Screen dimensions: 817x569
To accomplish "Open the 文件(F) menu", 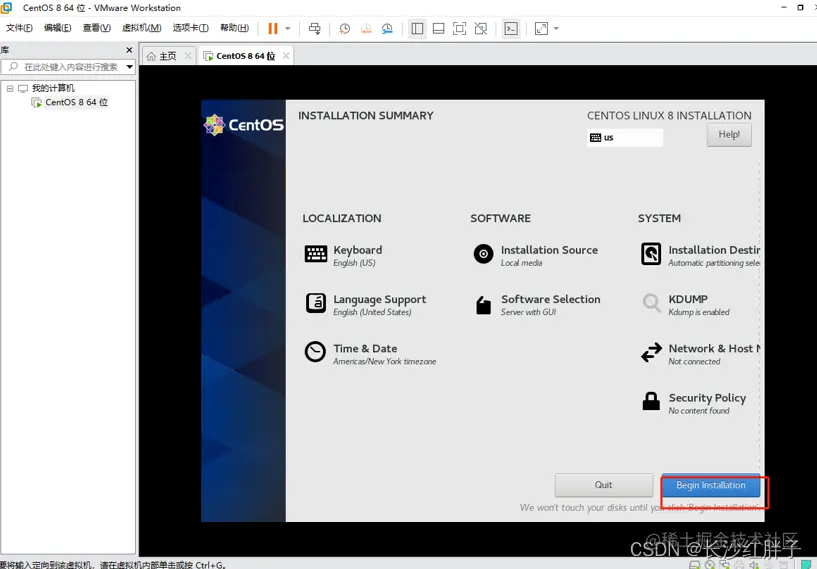I will [19, 28].
